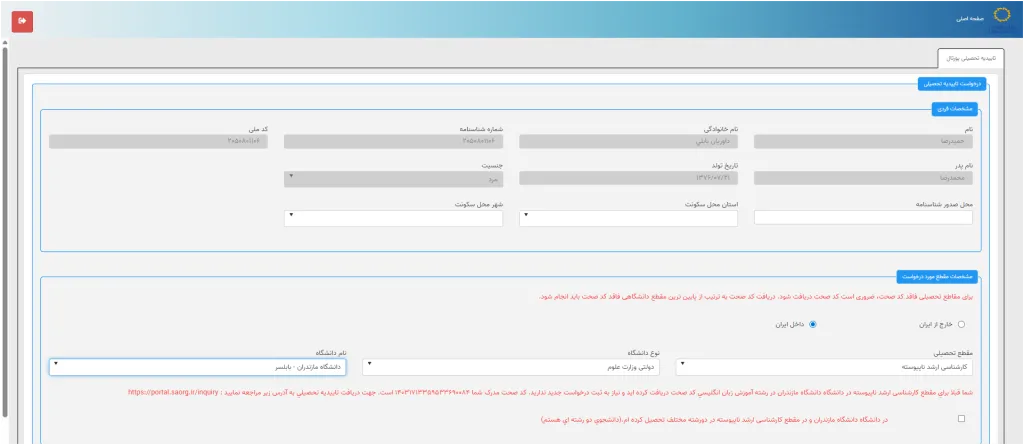Screen dimensions: 1024x445
Task: Click the محل صدور شناسنامه input field
Action: (x=863, y=217)
